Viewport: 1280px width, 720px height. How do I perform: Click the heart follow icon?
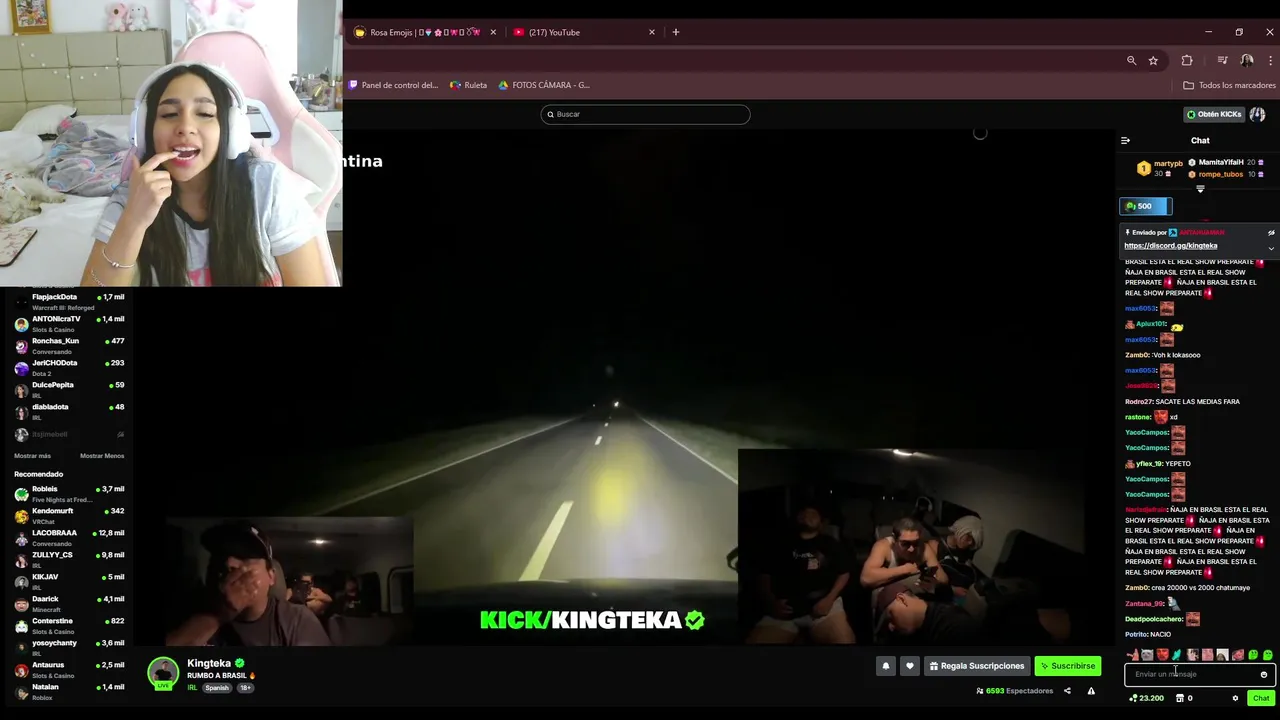point(909,666)
